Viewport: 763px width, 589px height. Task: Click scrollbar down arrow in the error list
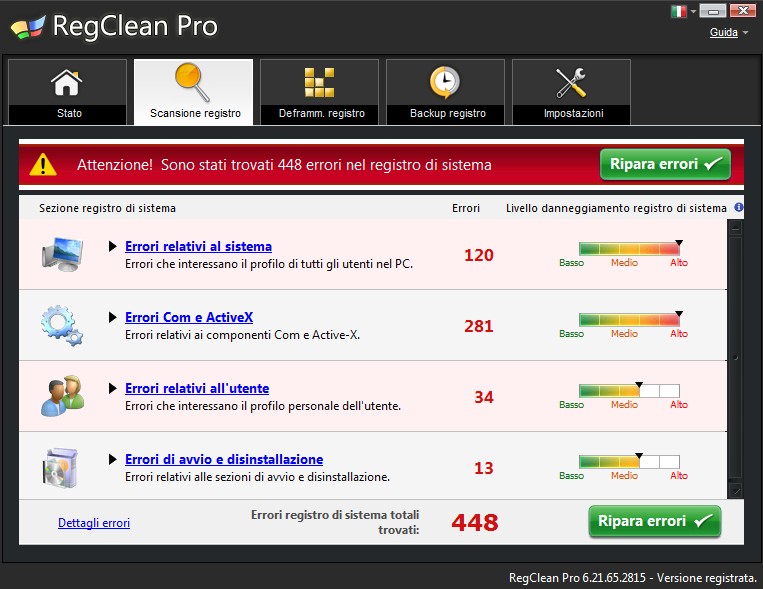pos(735,491)
